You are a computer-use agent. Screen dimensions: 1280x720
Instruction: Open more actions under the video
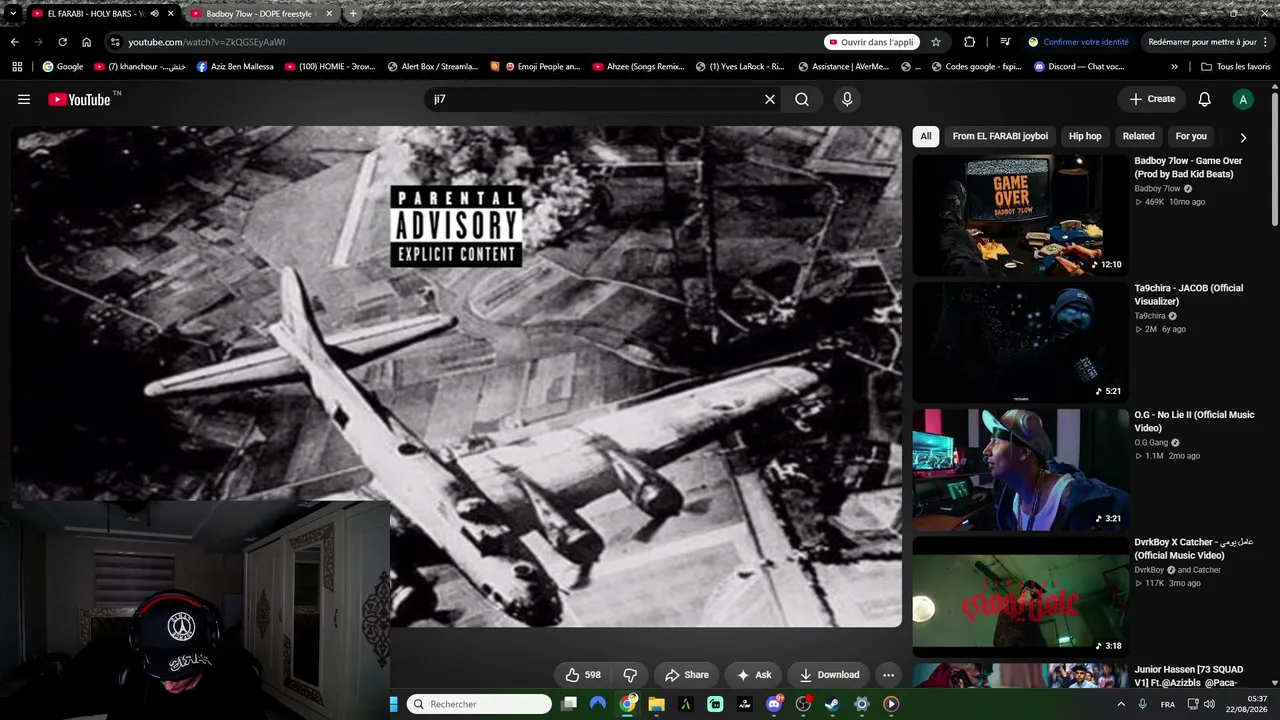coord(888,675)
